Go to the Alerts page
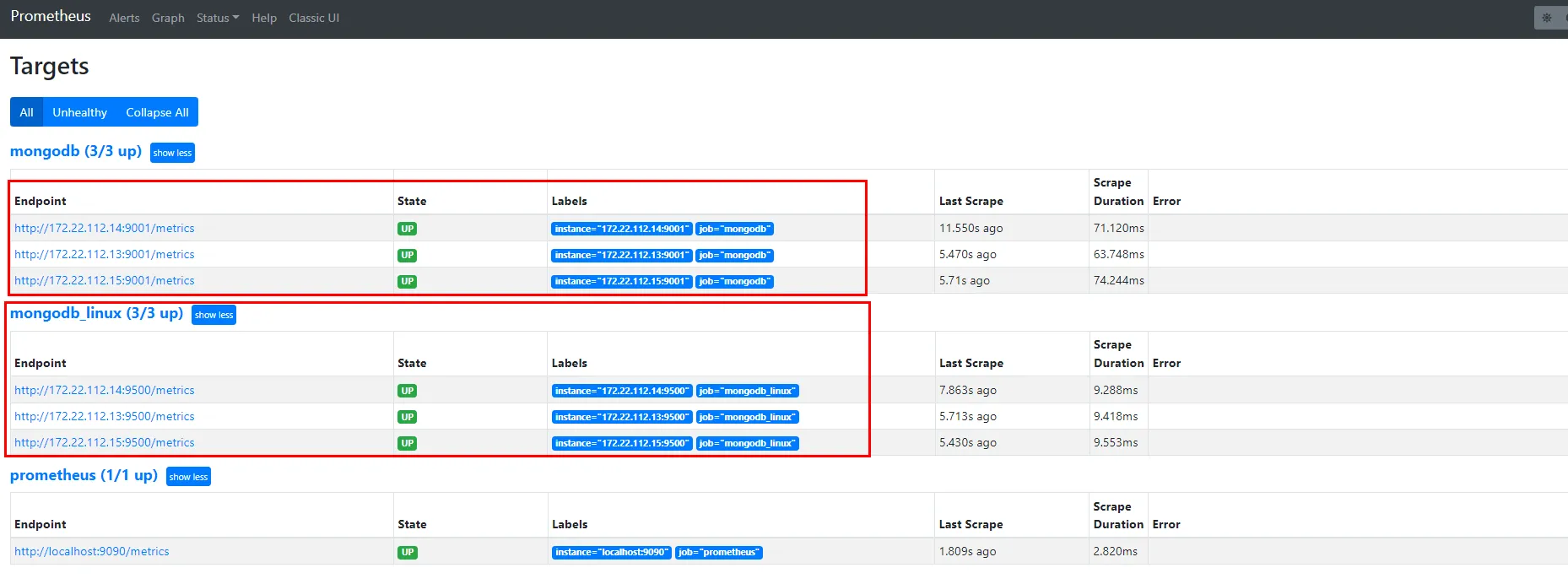 124,18
